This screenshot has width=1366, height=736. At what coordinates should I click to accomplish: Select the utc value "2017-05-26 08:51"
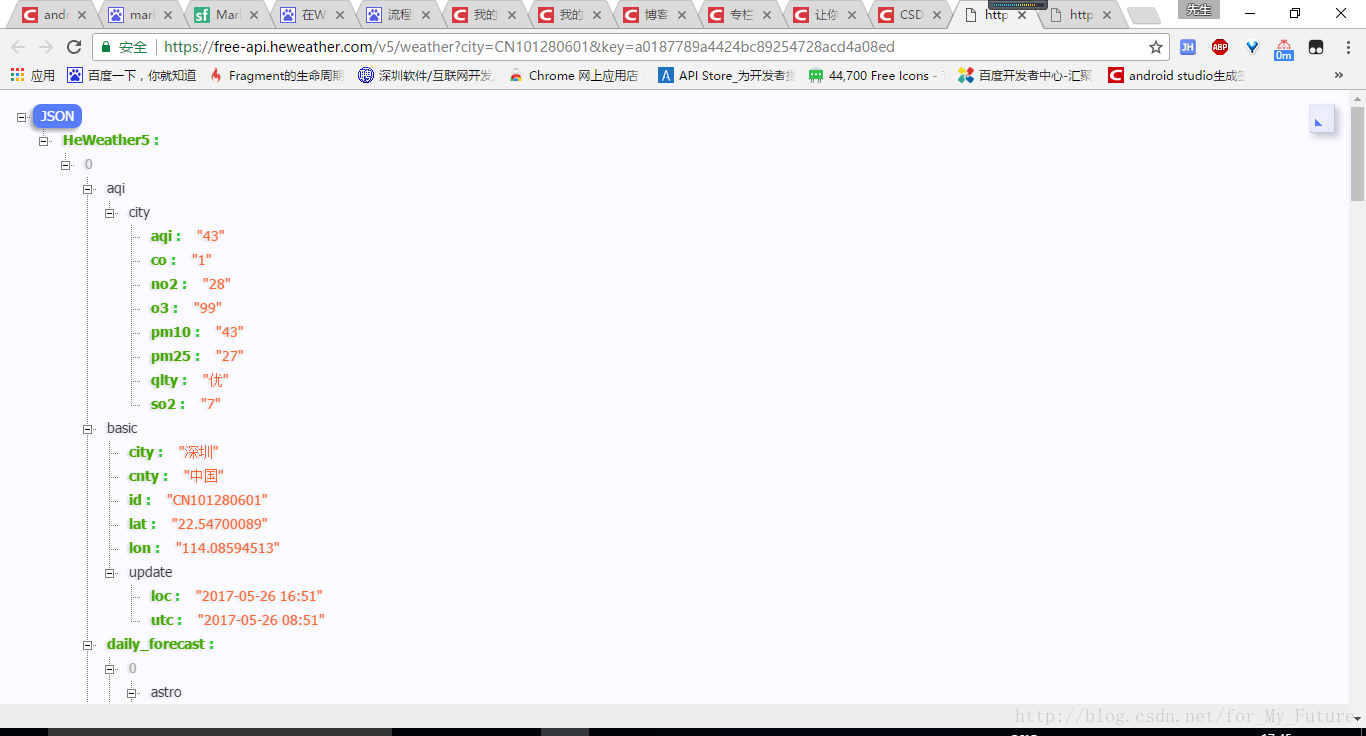[261, 621]
